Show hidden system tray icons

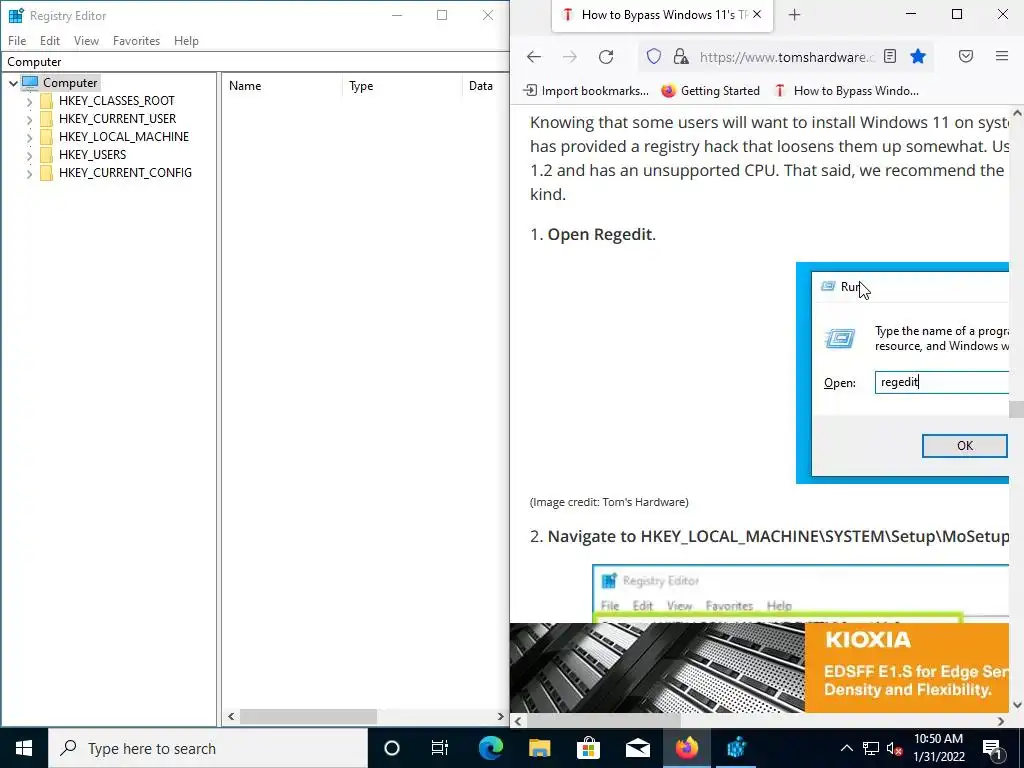pyautogui.click(x=846, y=748)
